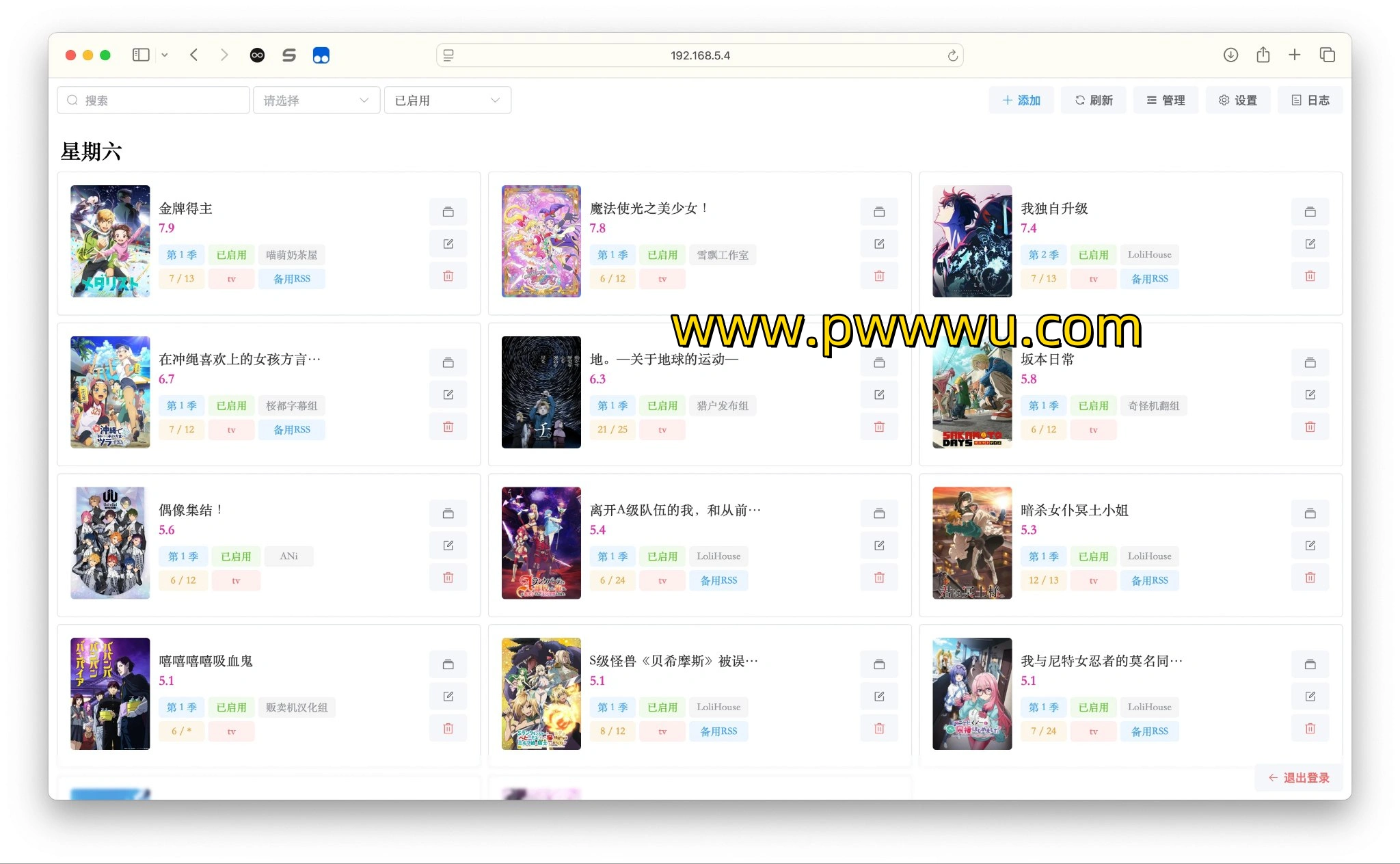This screenshot has height=864, width=1400.
Task: Expand the sidebar tab group chevron
Action: [165, 55]
